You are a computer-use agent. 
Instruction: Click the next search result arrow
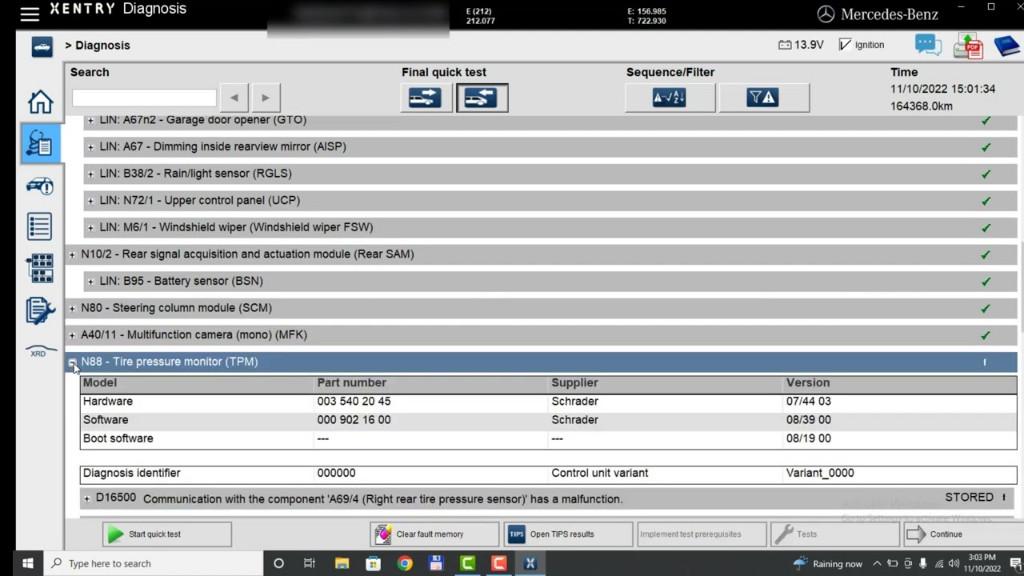(265, 98)
